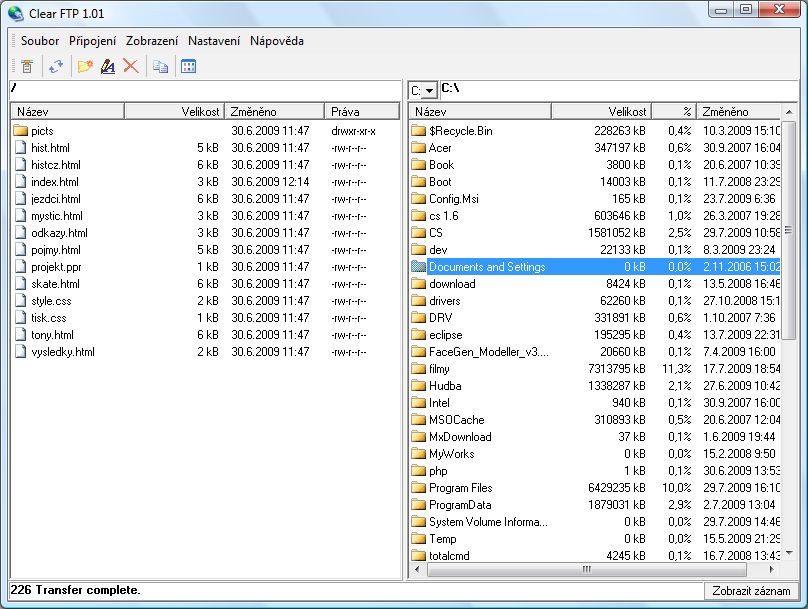The height and width of the screenshot is (609, 808).
Task: Select the projekt.ppr file icon
Action: click(21, 267)
